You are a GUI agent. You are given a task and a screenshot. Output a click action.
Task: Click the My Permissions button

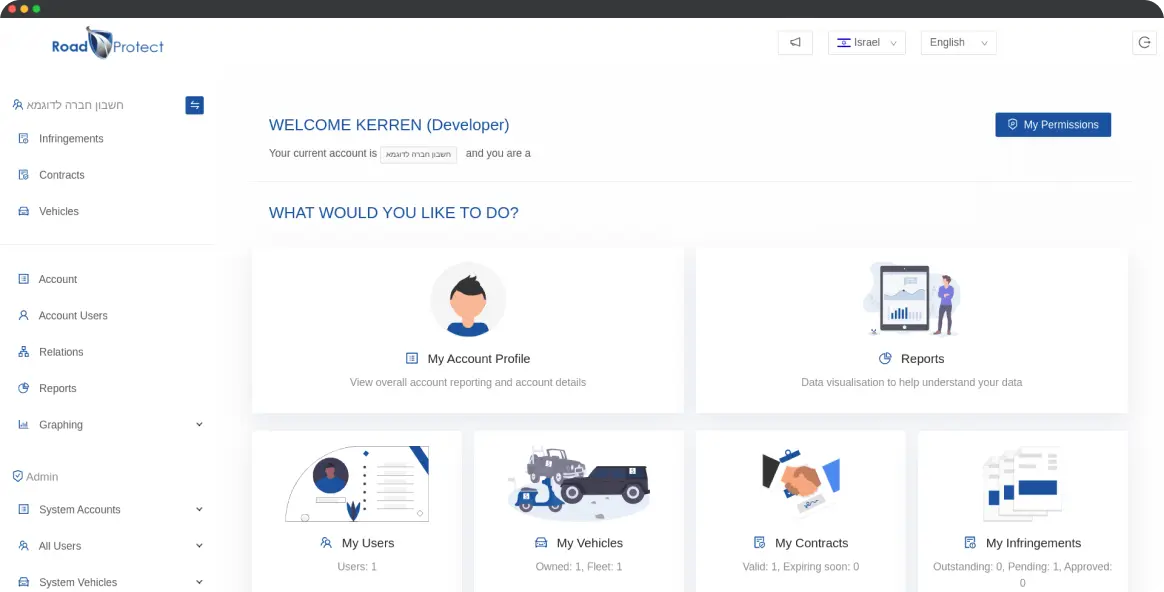click(x=1052, y=125)
